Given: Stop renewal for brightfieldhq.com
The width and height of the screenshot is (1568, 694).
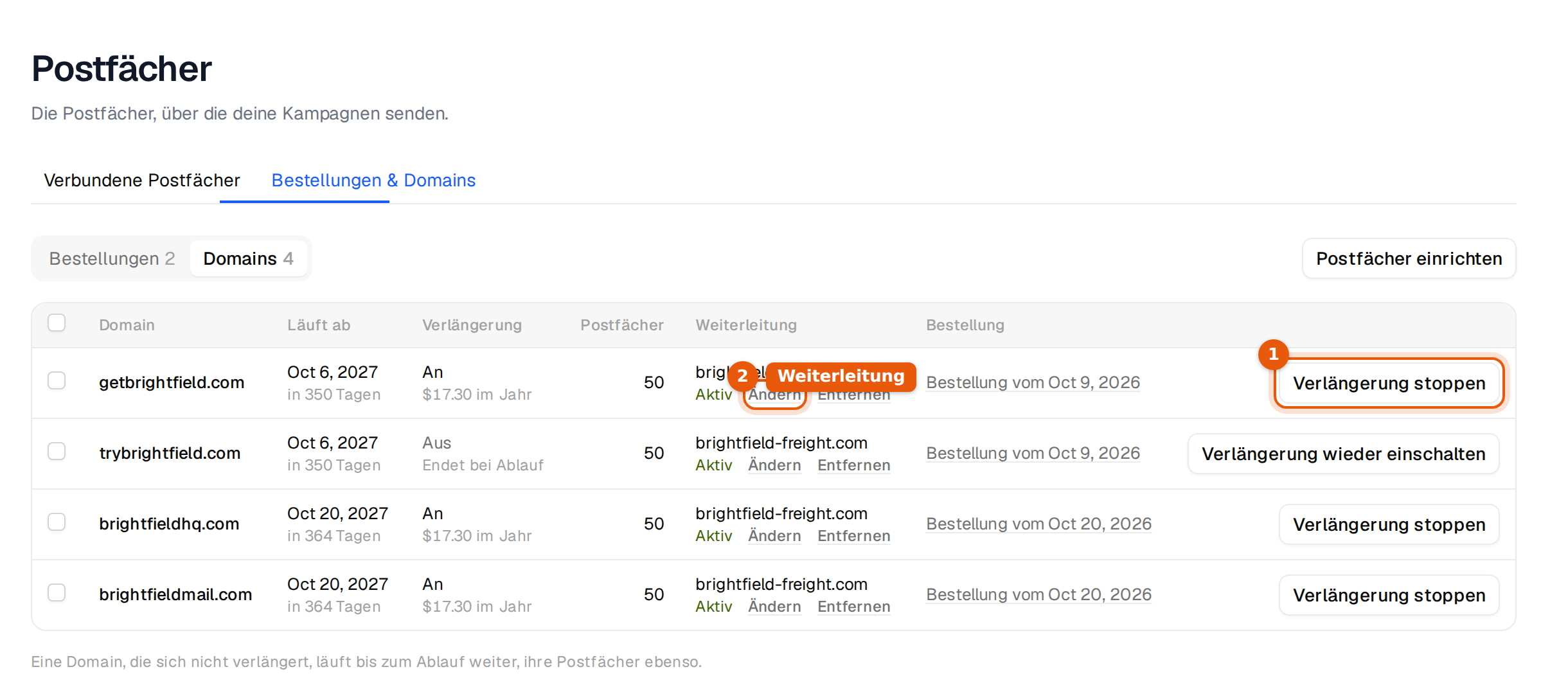Looking at the screenshot, I should [1389, 524].
